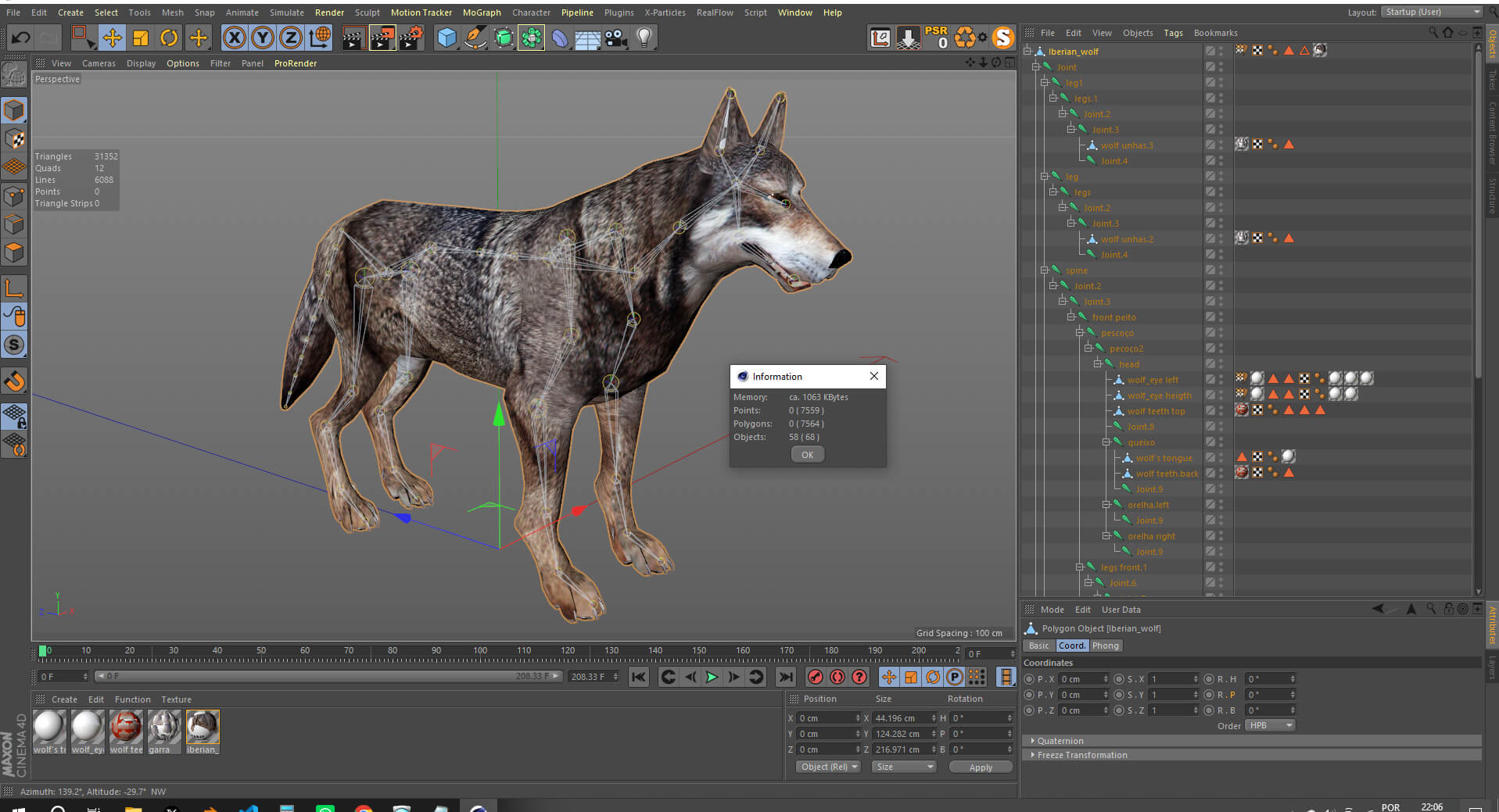The width and height of the screenshot is (1499, 812).
Task: Enable the Snap magnet icon
Action: coord(14,381)
